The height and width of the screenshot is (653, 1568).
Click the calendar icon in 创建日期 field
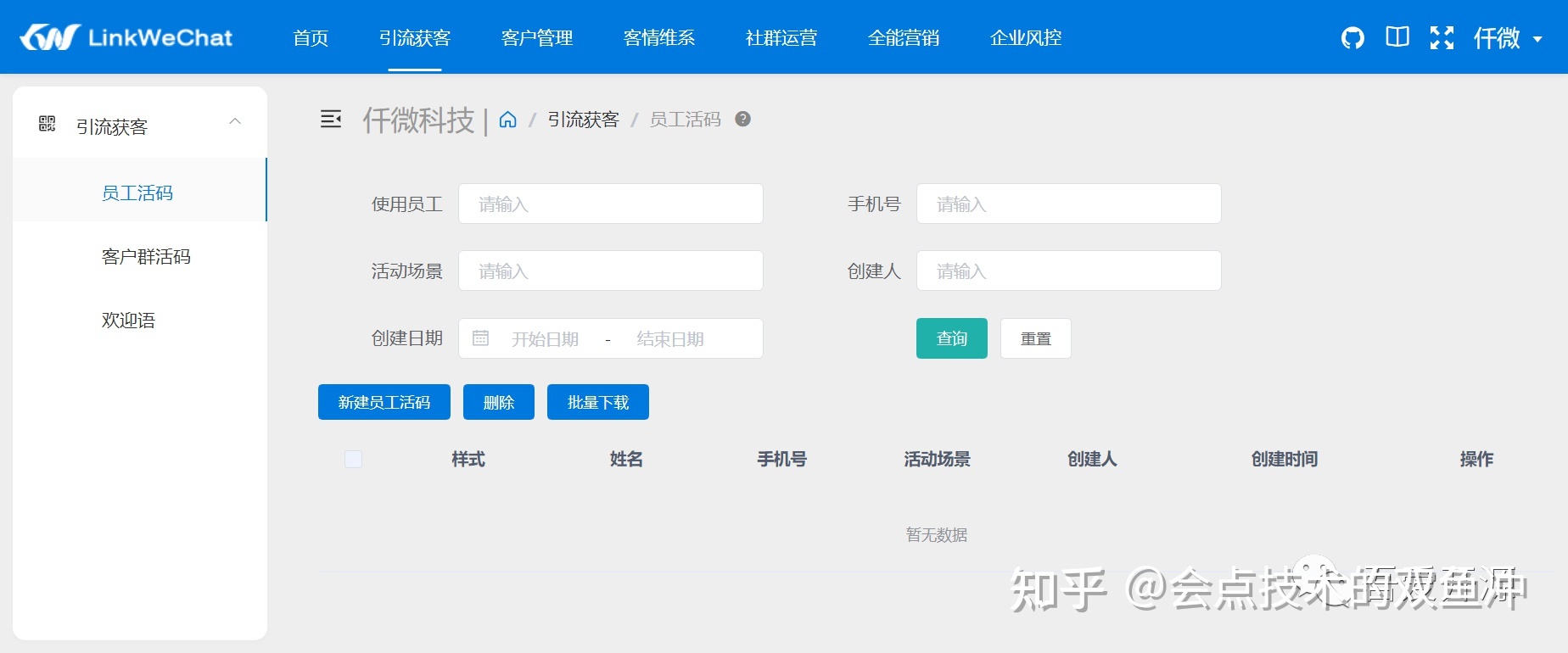tap(480, 338)
